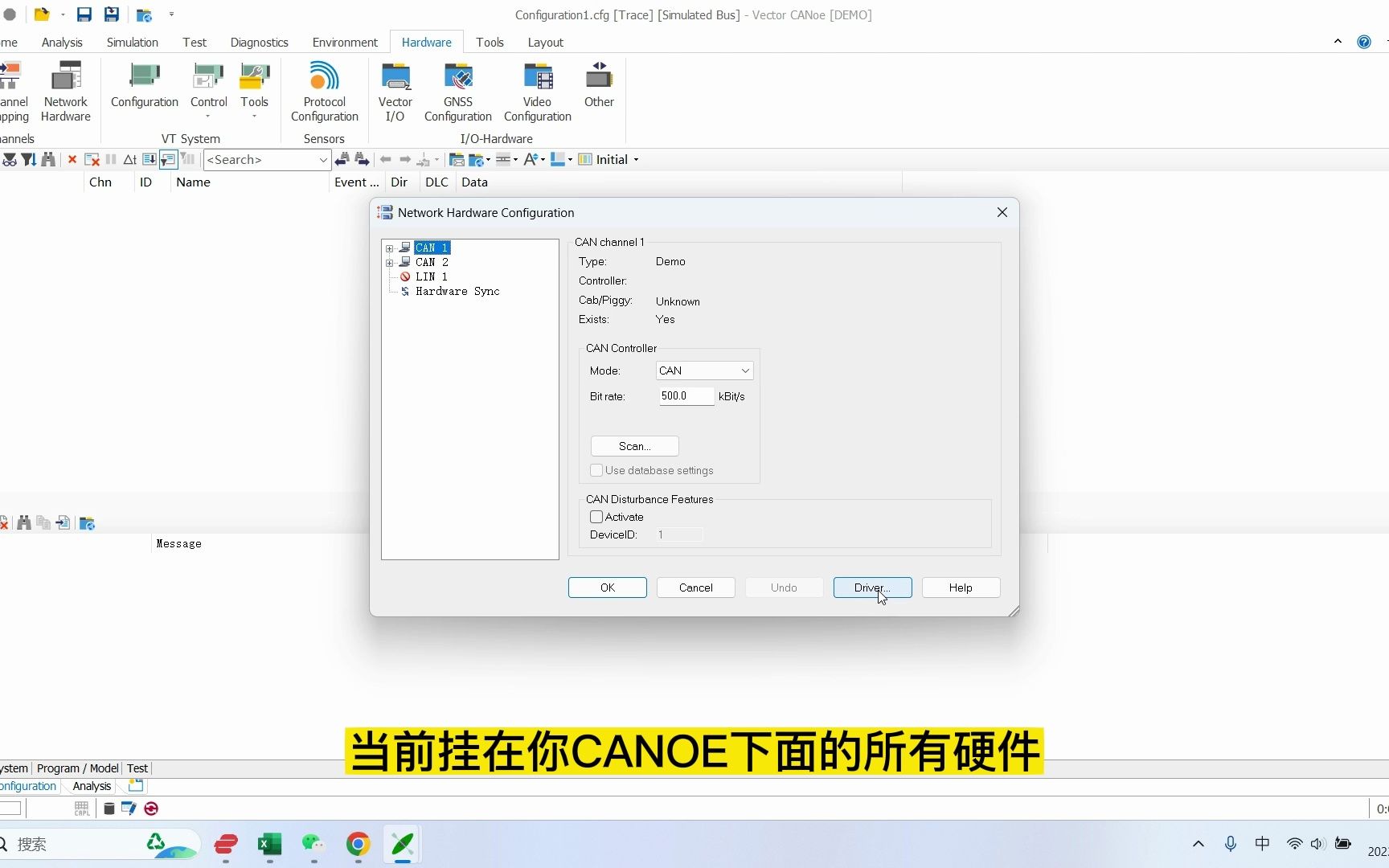Open the Environment menu tab
Image resolution: width=1389 pixels, height=868 pixels.
pyautogui.click(x=345, y=42)
